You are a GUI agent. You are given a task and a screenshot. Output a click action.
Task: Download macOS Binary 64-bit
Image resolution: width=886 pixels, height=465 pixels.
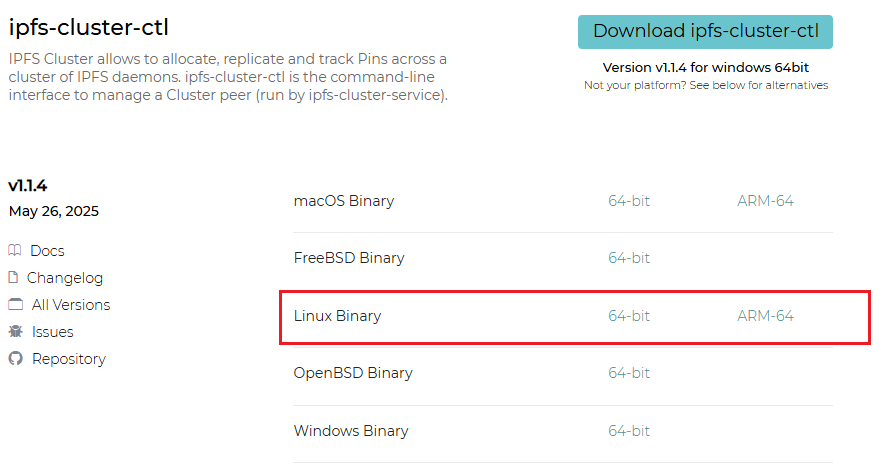[629, 201]
